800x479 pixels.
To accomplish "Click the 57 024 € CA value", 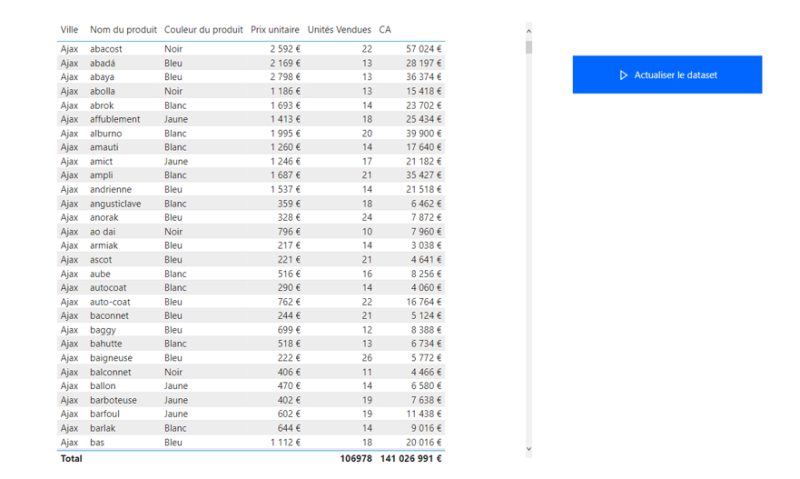I will click(x=423, y=48).
